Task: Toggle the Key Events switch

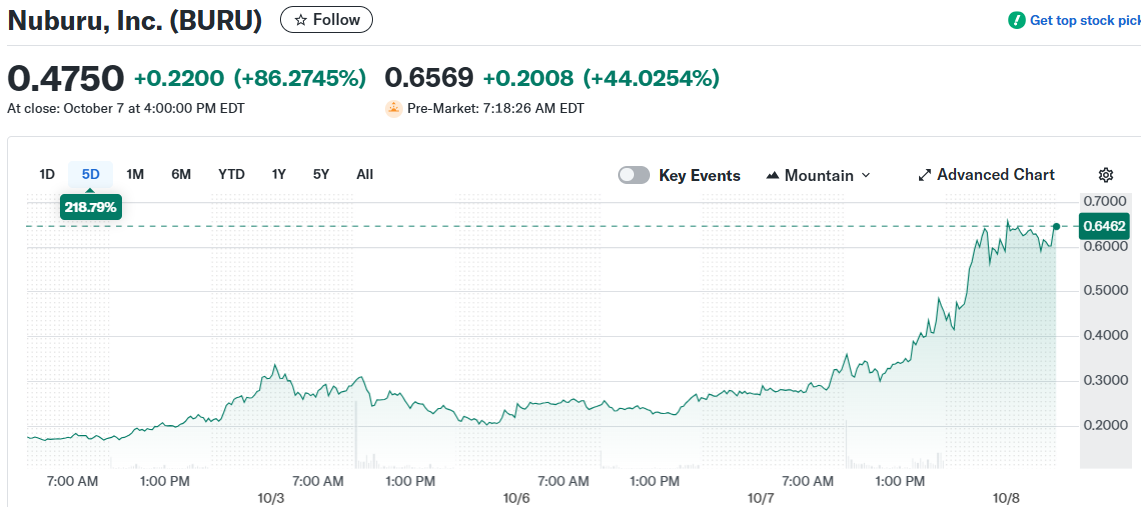Action: (634, 175)
